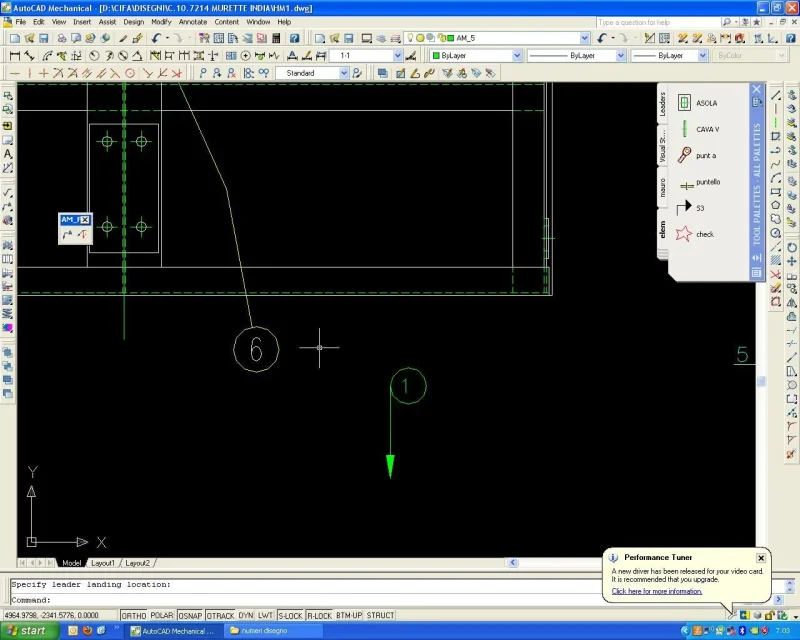Click the calculator icon in the toolbar
Viewport: 800px width, 640px height.
[x=276, y=38]
